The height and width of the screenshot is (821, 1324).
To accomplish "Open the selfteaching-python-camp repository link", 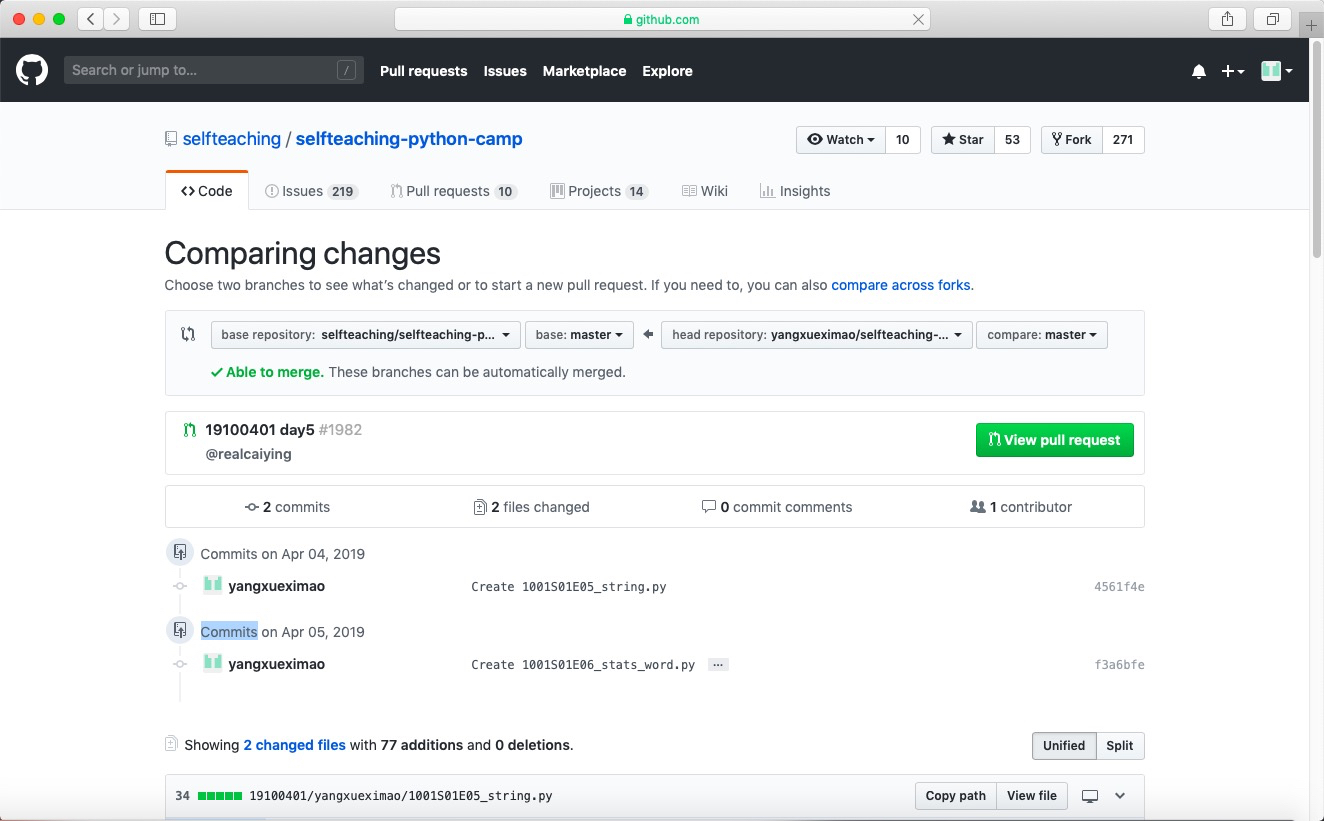I will (409, 139).
